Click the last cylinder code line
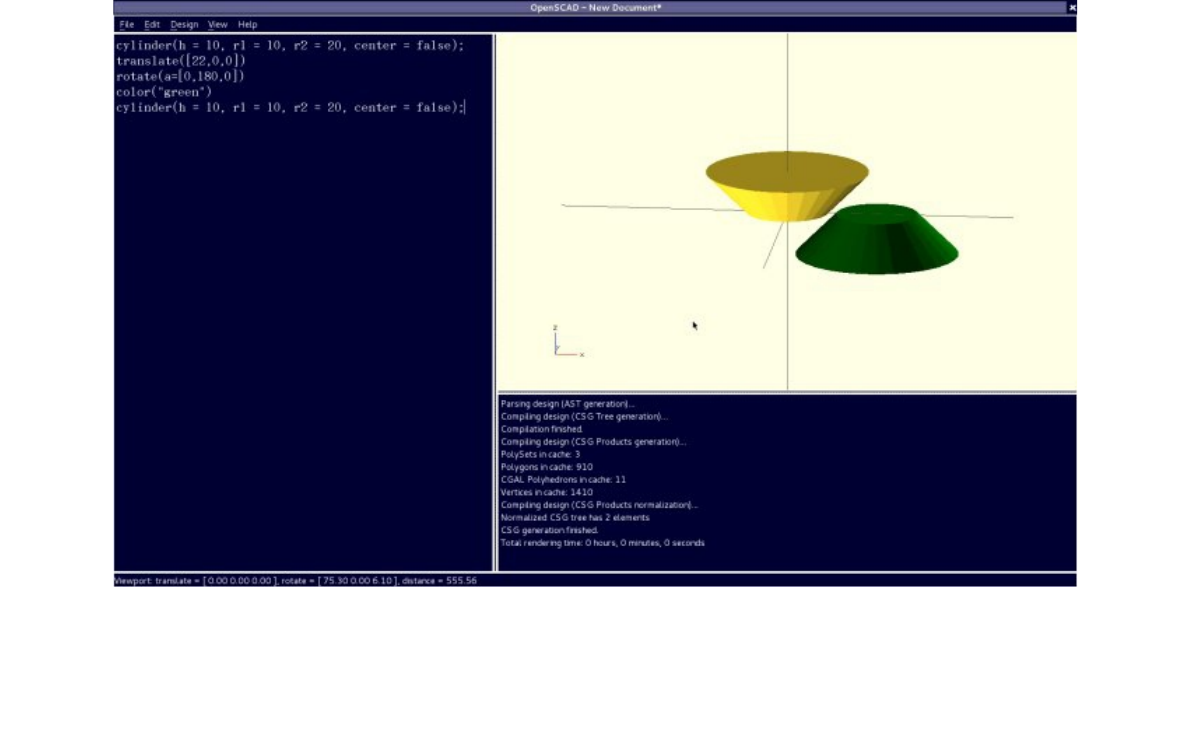 click(289, 107)
